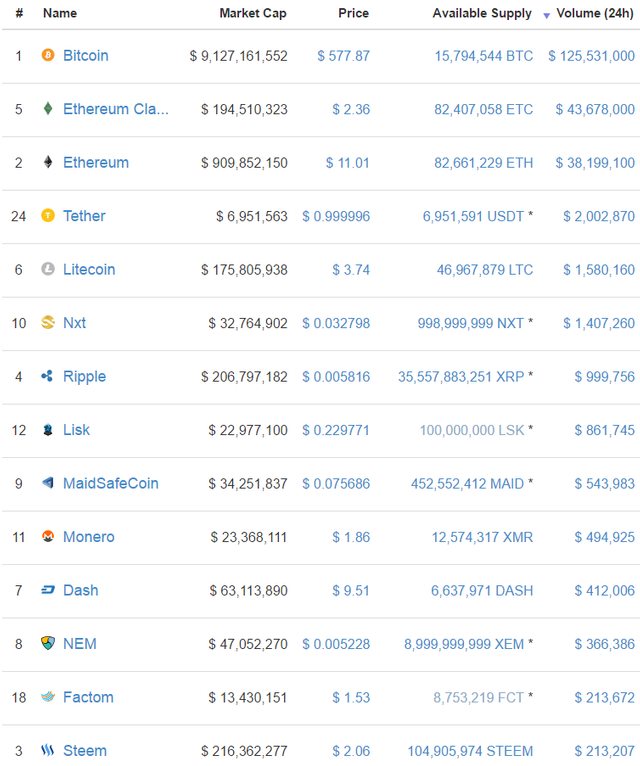Viewport: 640px width, 766px height.
Task: Sort by the Available Supply column header
Action: click(482, 13)
